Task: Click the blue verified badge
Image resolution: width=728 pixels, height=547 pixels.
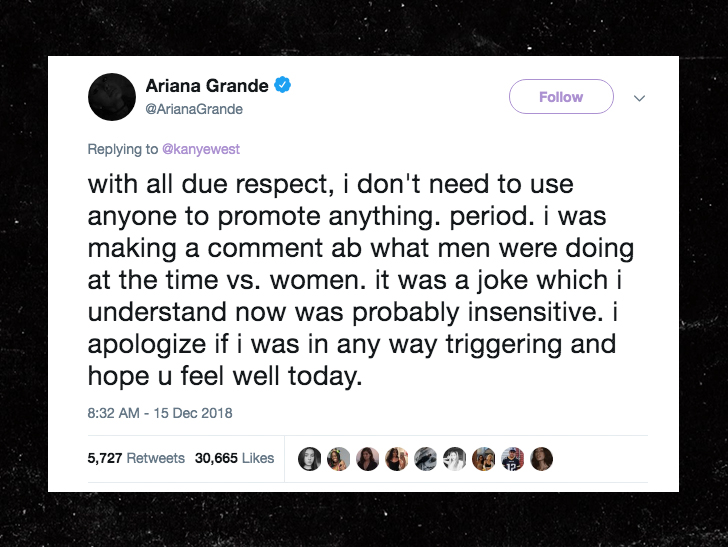Action: 282,85
